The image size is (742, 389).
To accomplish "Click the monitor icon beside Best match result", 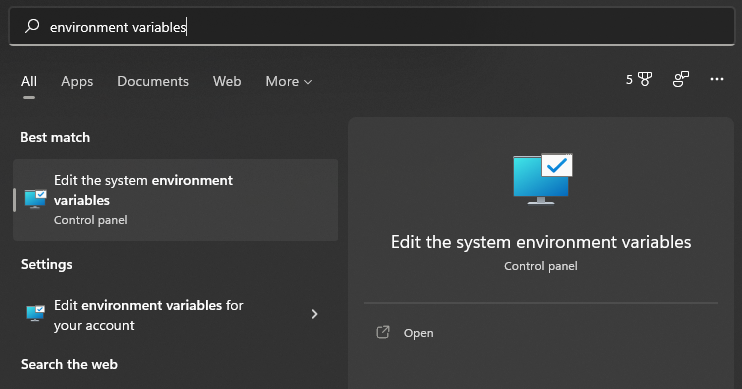I will pos(35,199).
